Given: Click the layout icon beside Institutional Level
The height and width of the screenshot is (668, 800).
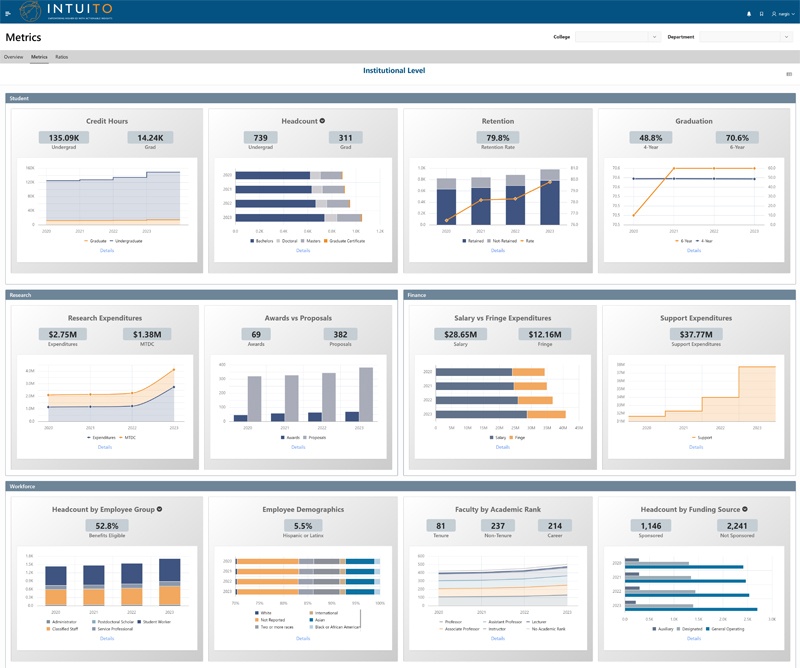Looking at the screenshot, I should click(x=789, y=74).
